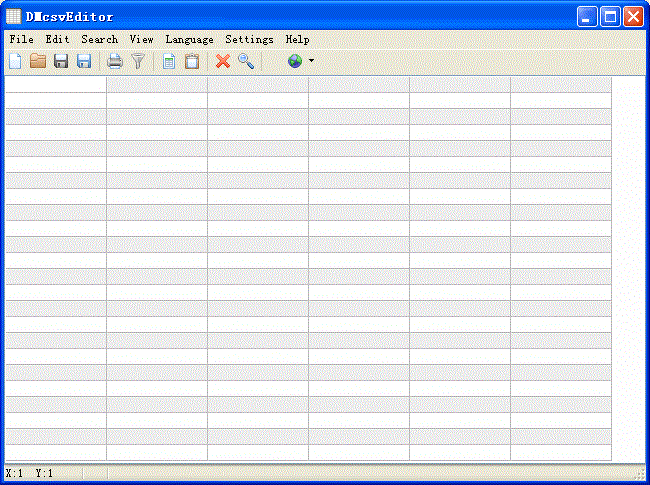Viewport: 650px width, 485px height.
Task: Open search with the magnifying glass icon
Action: point(246,61)
